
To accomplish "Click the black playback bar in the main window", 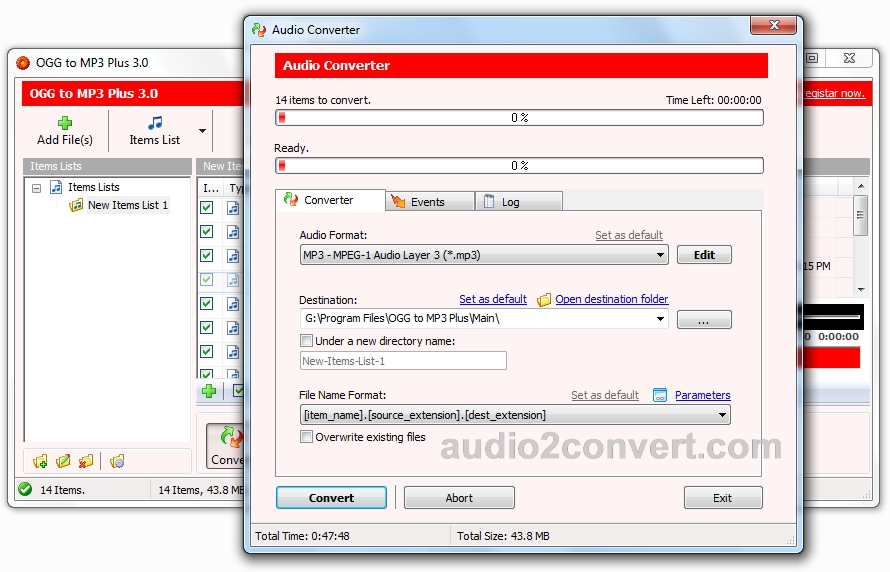I will click(833, 317).
